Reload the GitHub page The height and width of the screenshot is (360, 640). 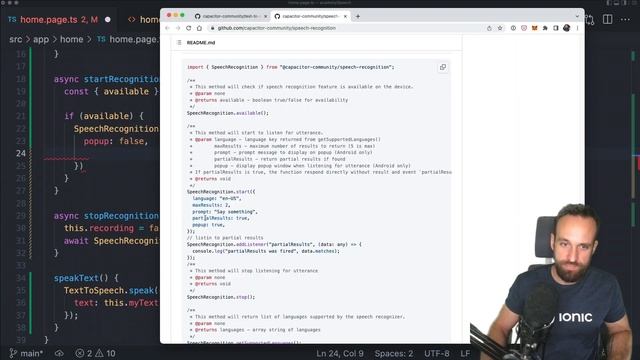tap(189, 28)
